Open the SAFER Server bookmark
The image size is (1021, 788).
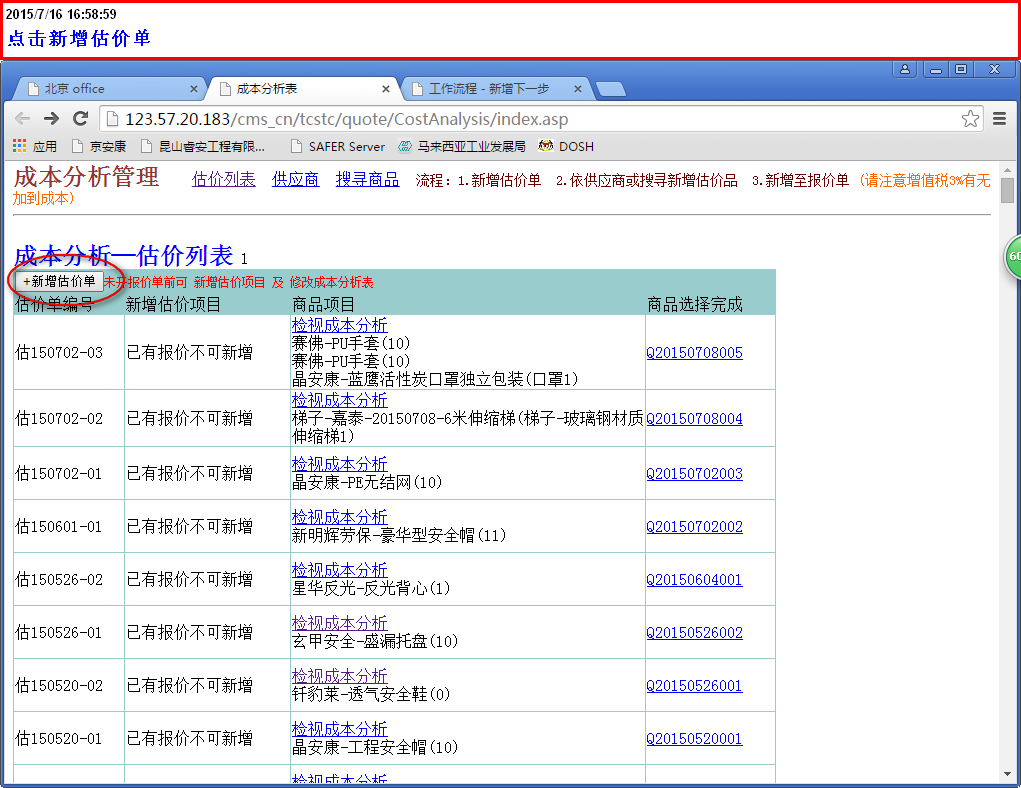click(x=337, y=146)
